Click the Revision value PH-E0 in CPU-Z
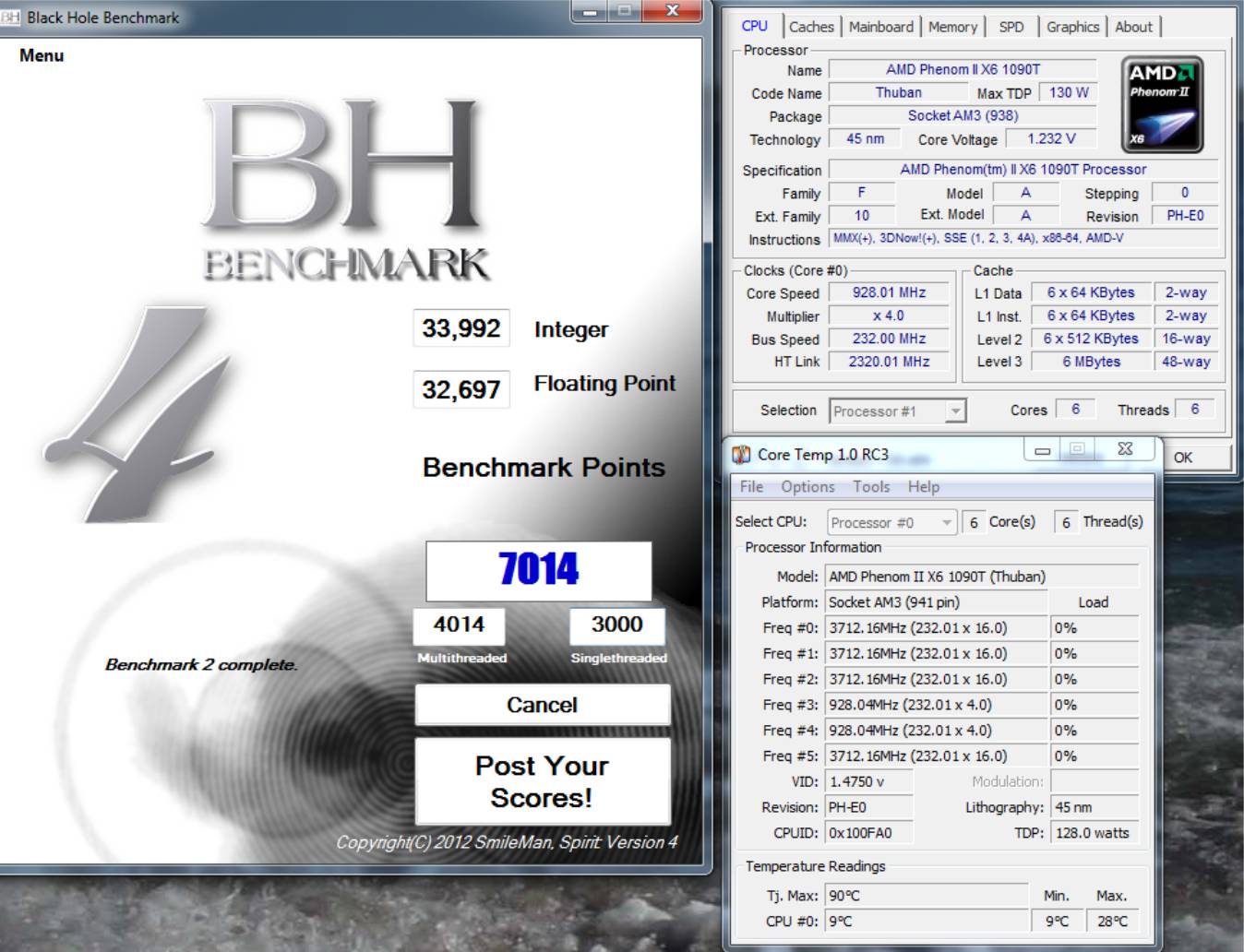 [1185, 216]
